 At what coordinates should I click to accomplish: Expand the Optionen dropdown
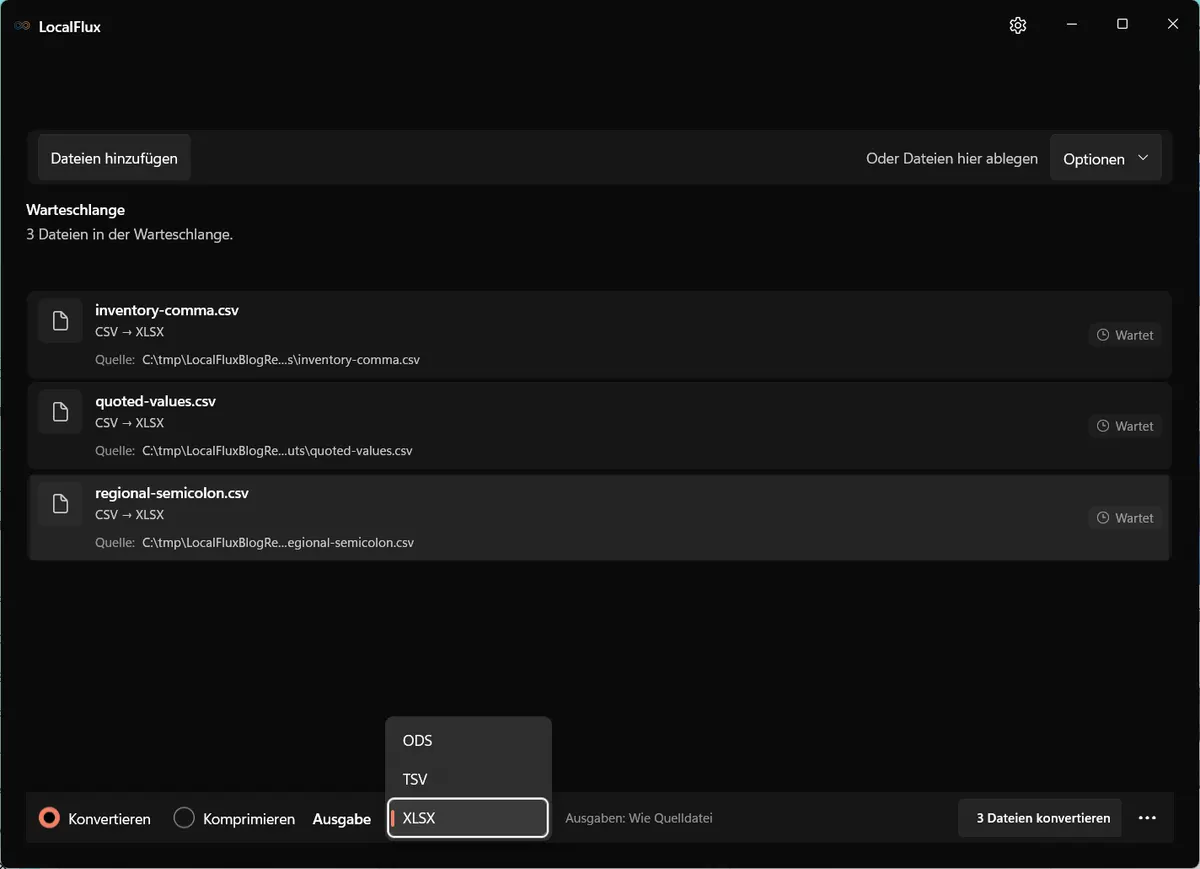coord(1106,159)
